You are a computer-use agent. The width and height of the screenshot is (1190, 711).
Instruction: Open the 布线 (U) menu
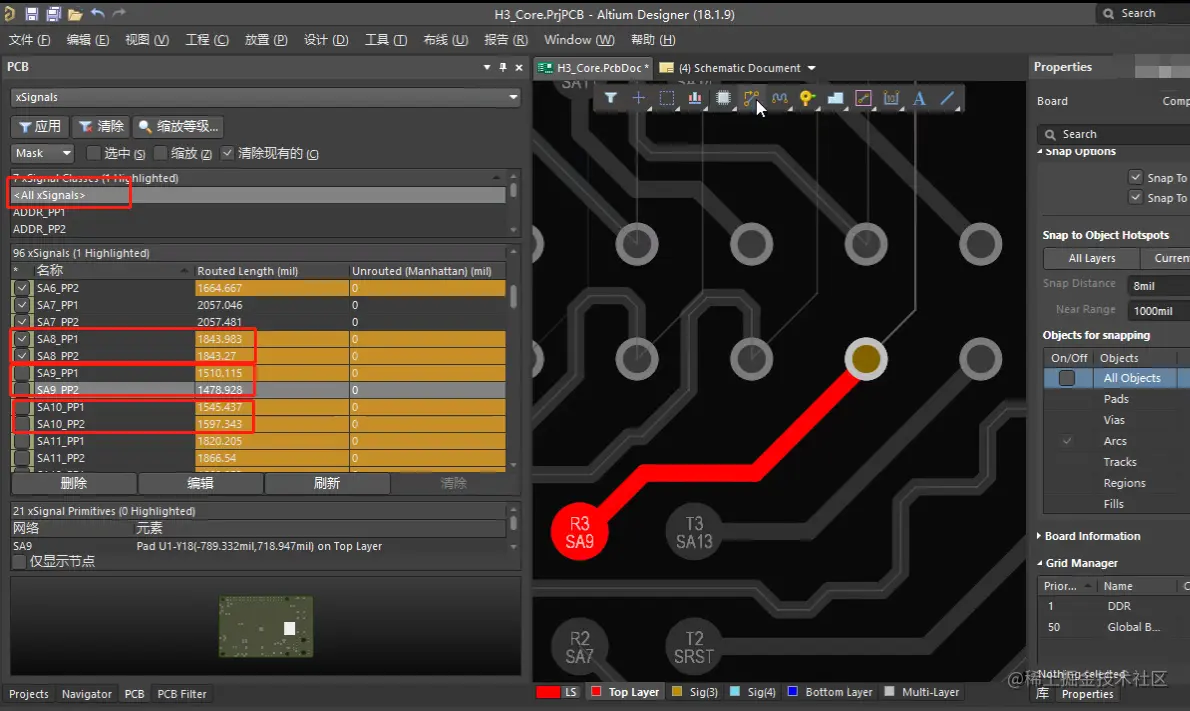click(445, 39)
